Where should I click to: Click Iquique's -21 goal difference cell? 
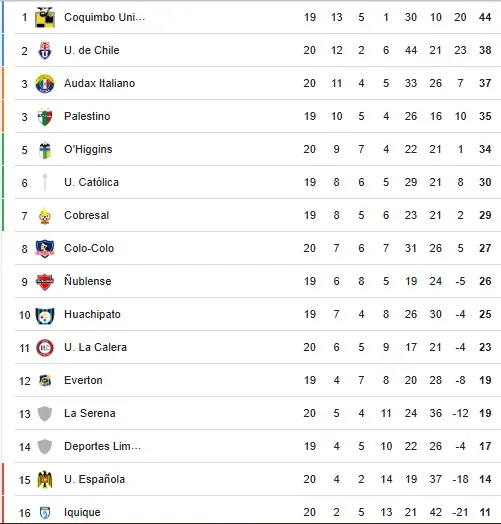point(460,512)
